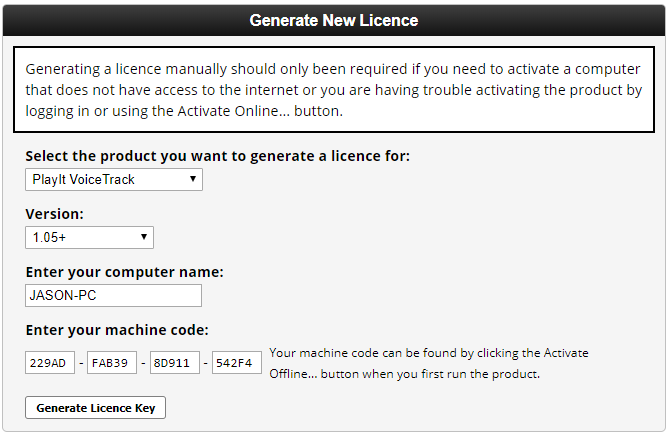This screenshot has height=435, width=671.
Task: Click the Generate New Licence header bar
Action: pos(334,20)
